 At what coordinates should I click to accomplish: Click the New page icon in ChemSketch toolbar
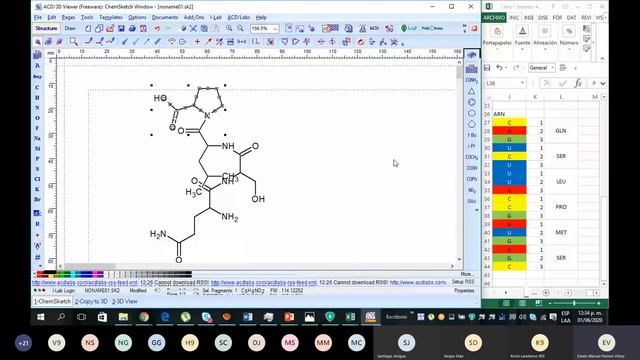pos(88,29)
